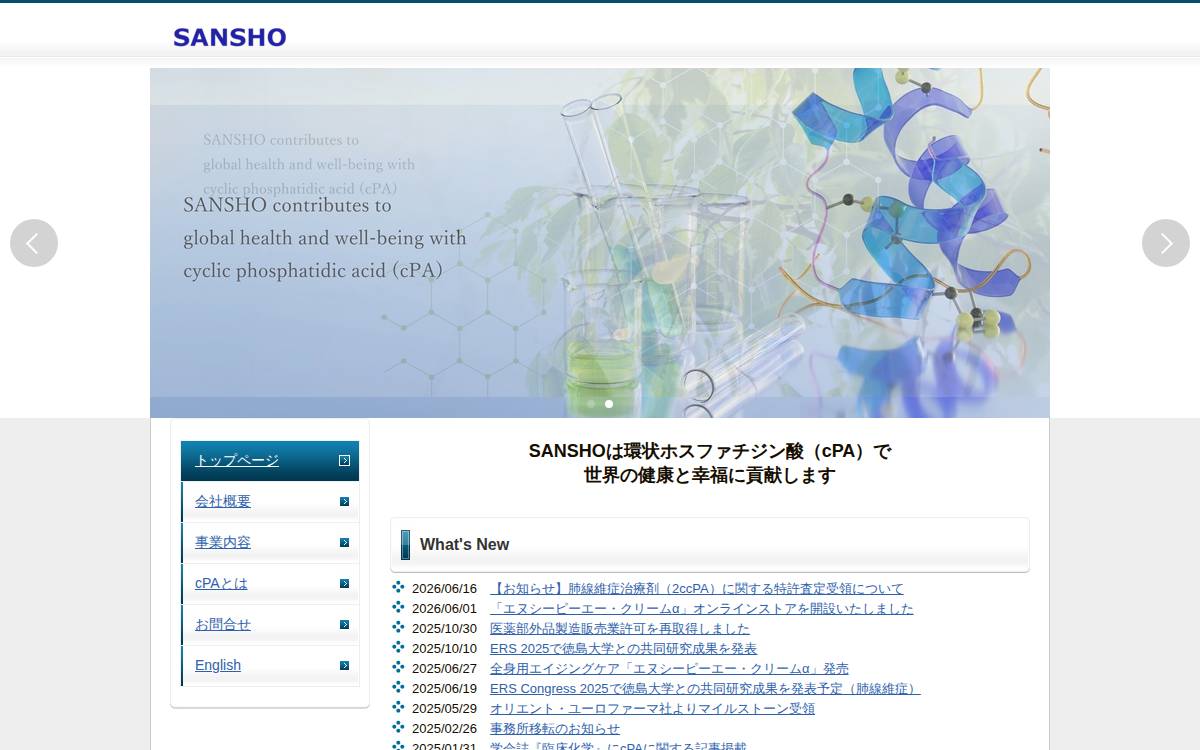1200x750 pixels.
Task: Go to the previous carousel slide
Action: (x=34, y=243)
